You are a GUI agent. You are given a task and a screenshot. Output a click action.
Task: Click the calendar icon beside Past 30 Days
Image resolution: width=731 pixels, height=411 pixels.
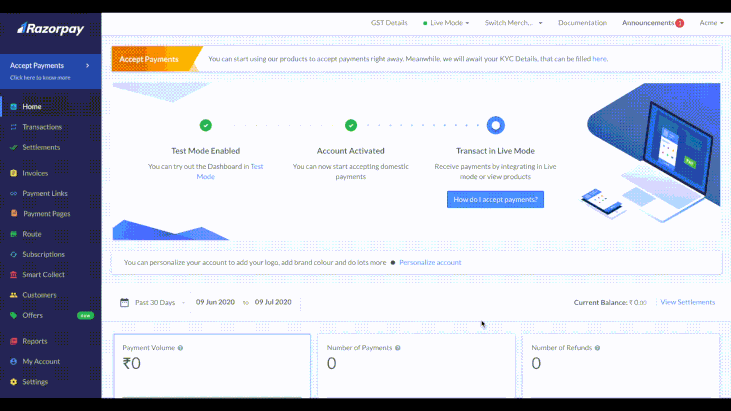pyautogui.click(x=124, y=302)
